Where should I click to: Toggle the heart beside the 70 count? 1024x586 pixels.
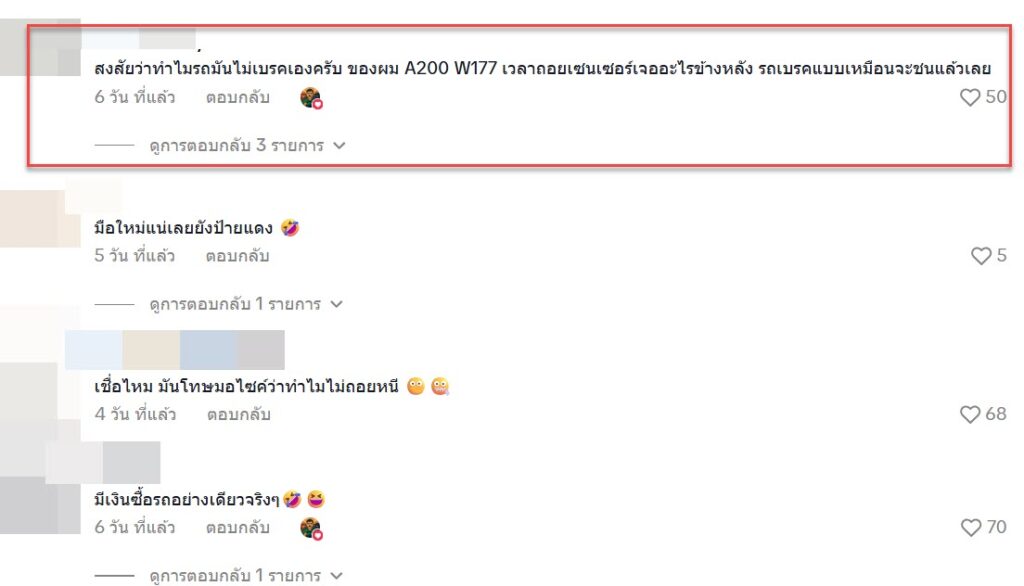[x=971, y=527]
